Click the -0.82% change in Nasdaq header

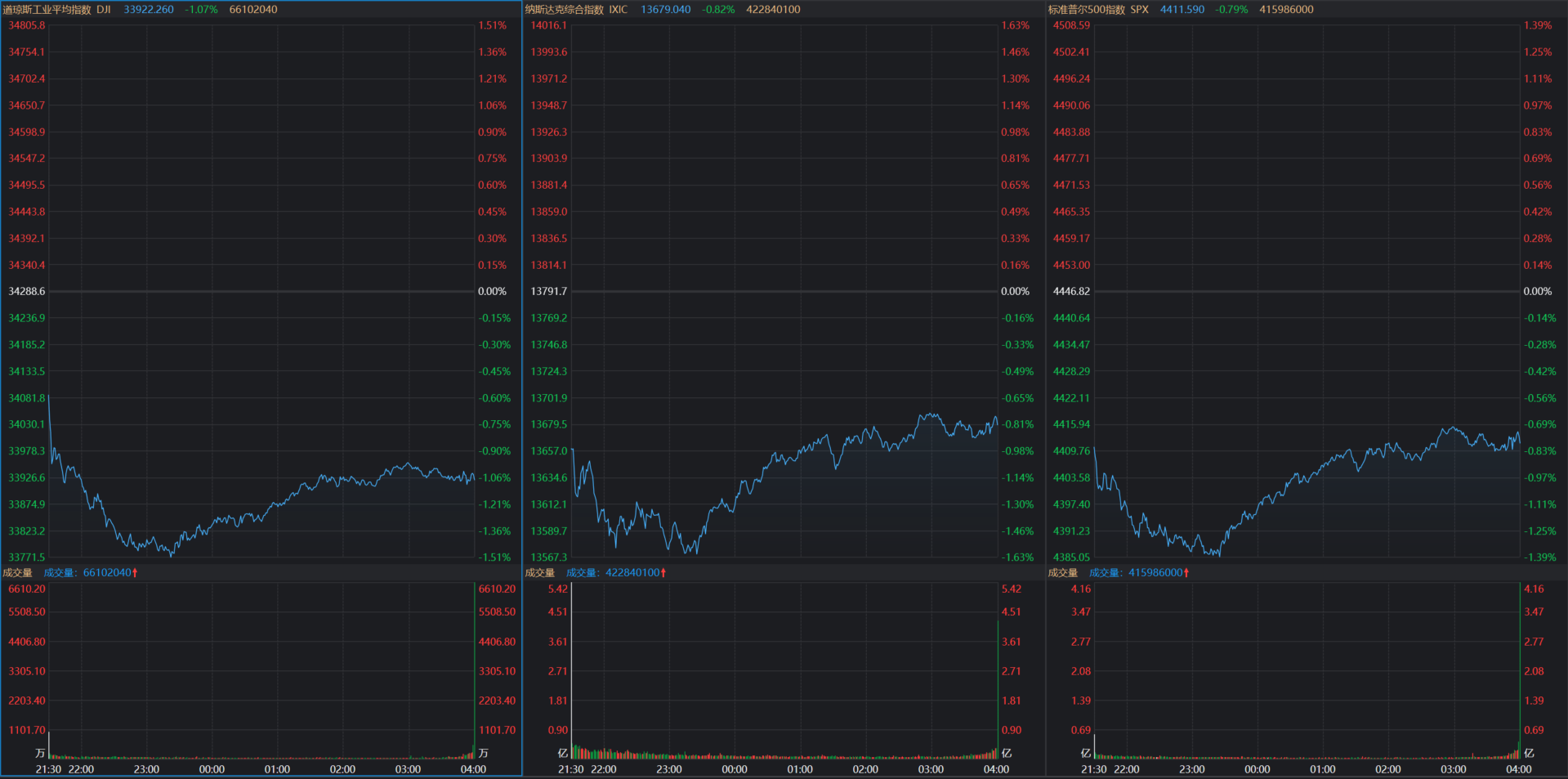tap(718, 10)
